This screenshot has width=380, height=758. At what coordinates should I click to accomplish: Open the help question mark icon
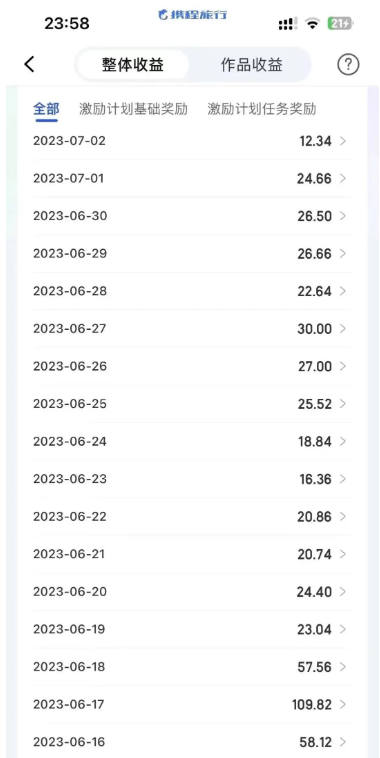click(x=348, y=64)
